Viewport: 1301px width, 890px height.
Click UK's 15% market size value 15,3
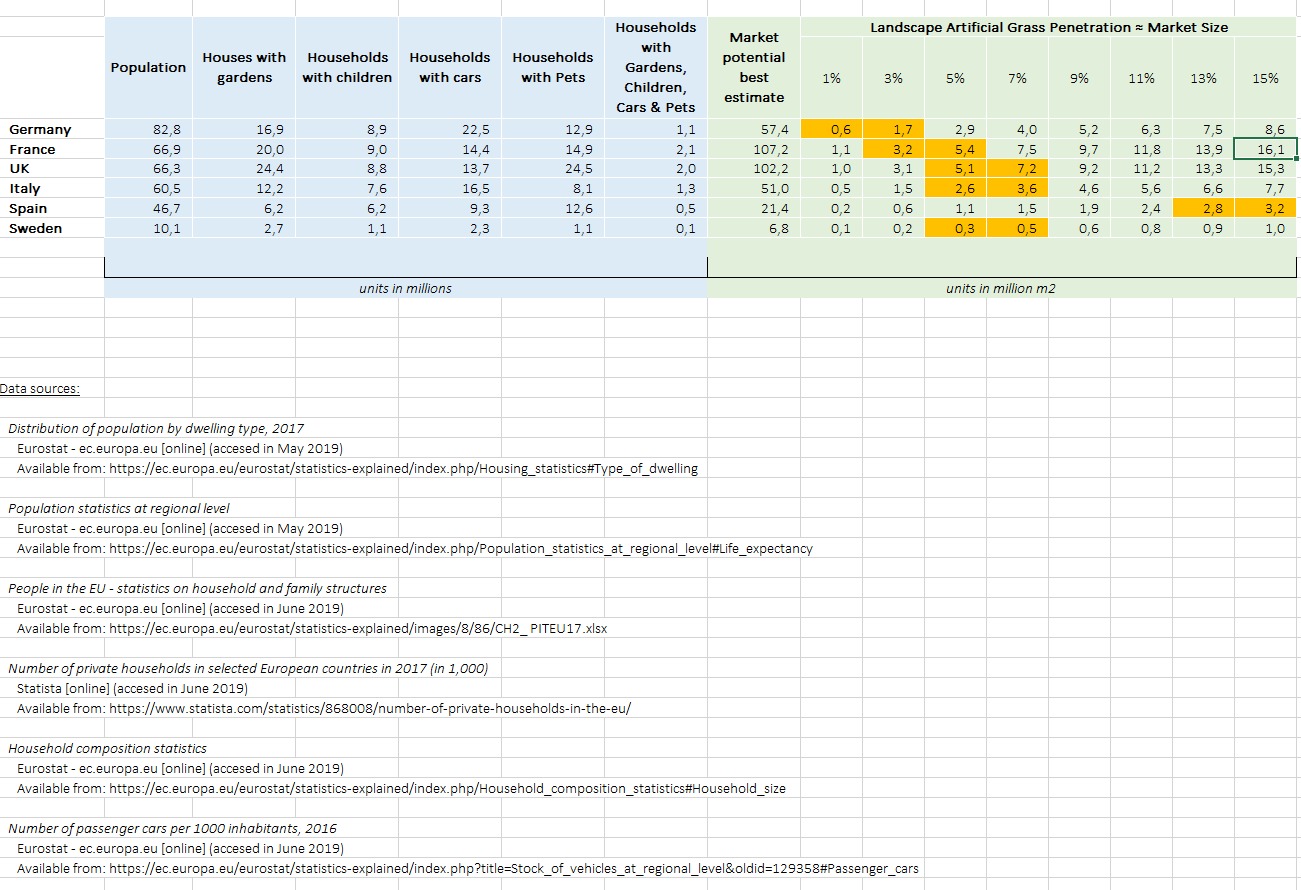pyautogui.click(x=1265, y=169)
